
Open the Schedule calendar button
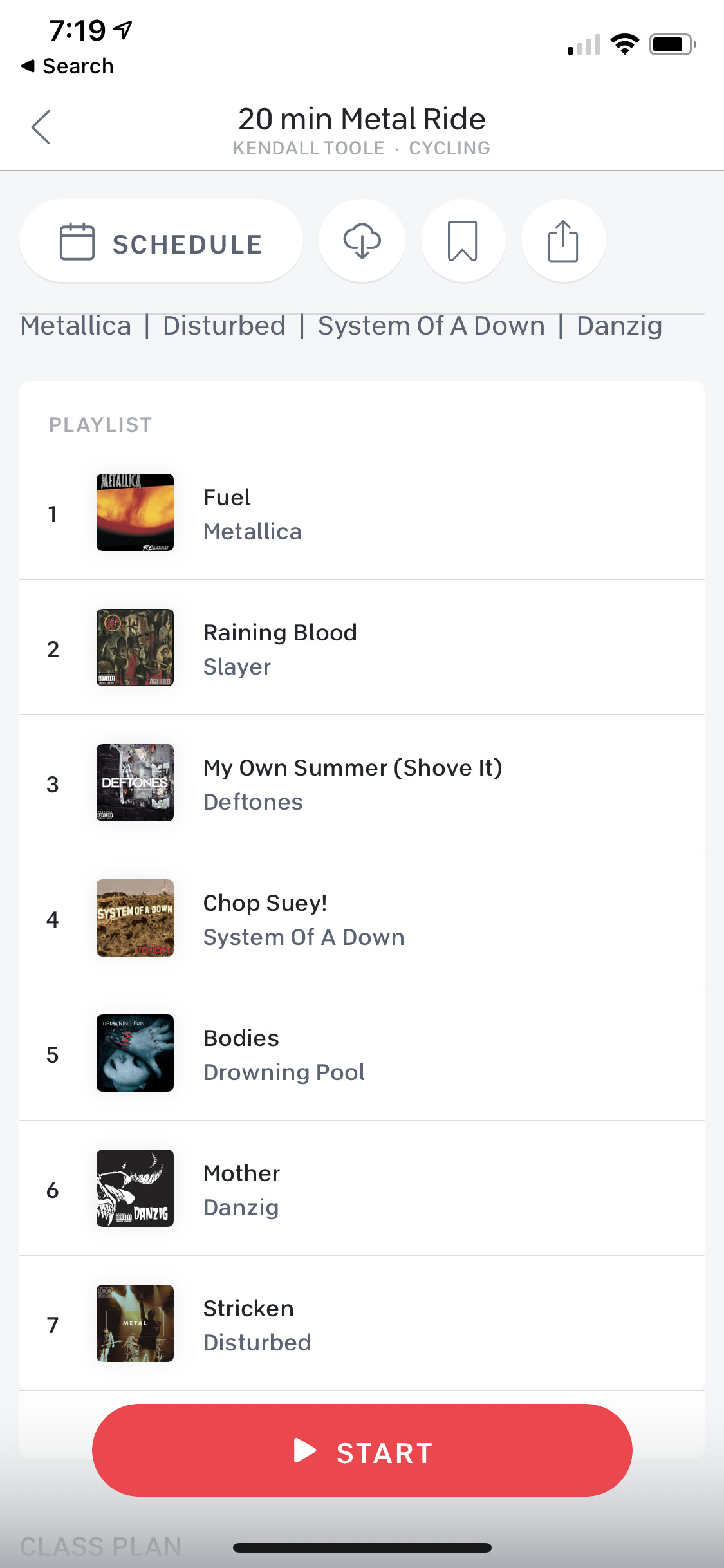pos(161,241)
